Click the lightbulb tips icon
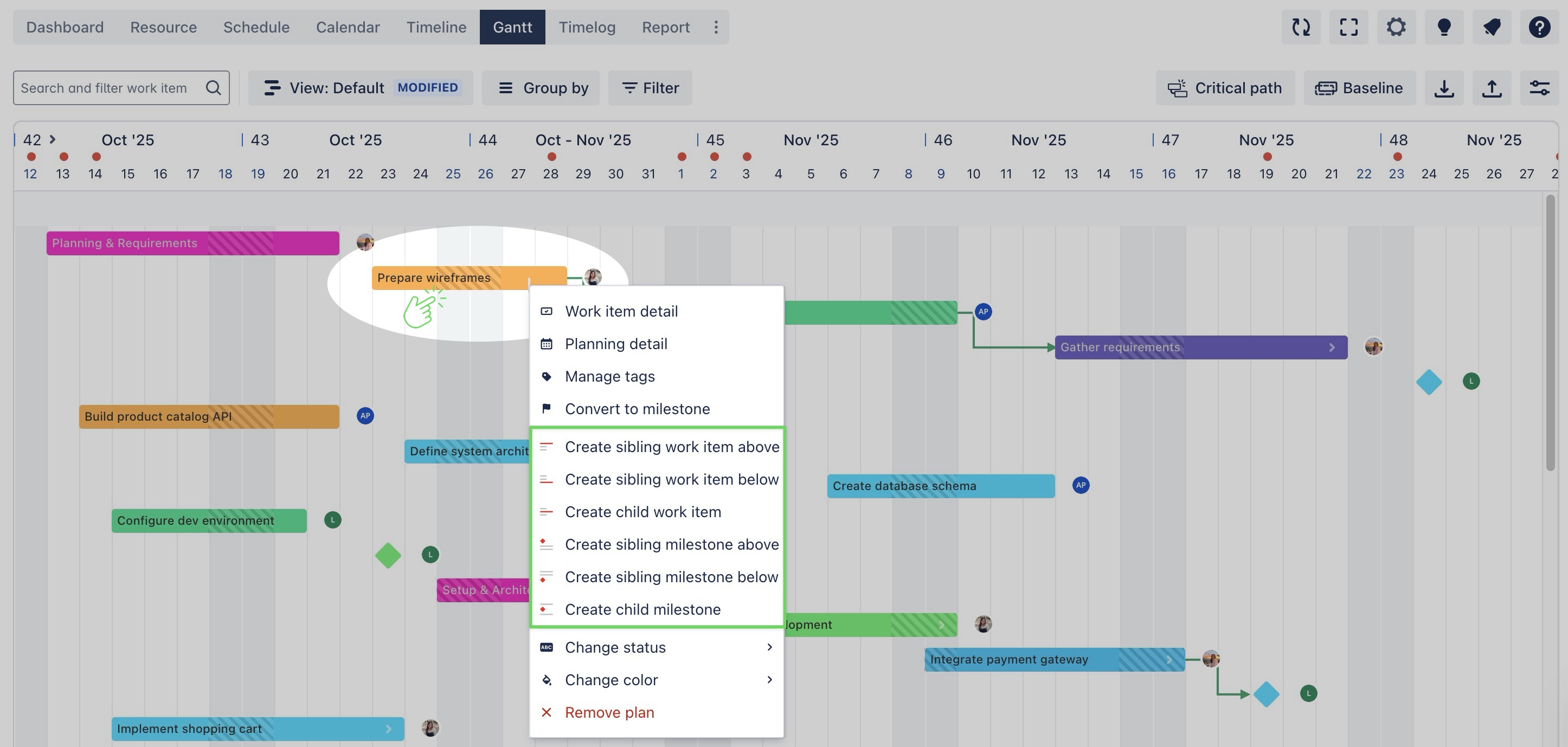This screenshot has width=1568, height=747. coord(1444,27)
